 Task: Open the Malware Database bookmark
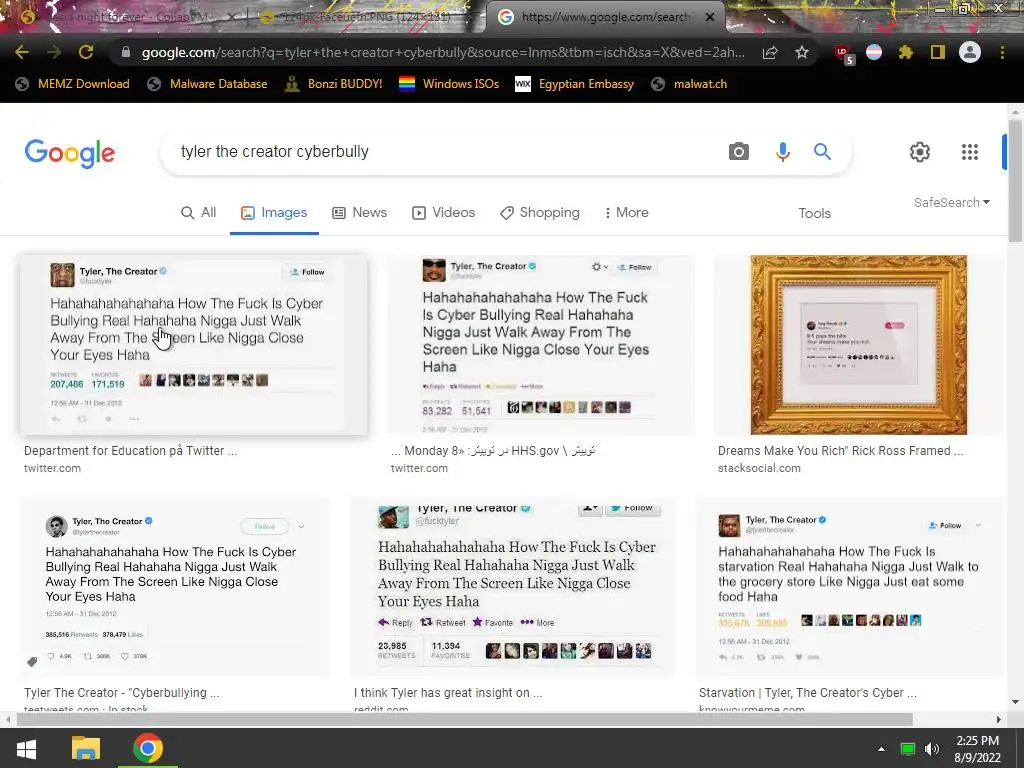207,84
